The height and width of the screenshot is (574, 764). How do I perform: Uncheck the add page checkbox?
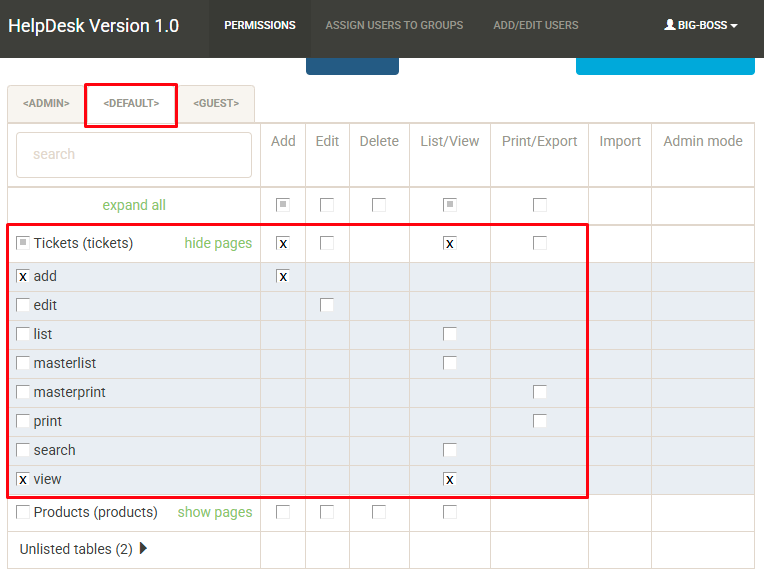(x=23, y=276)
